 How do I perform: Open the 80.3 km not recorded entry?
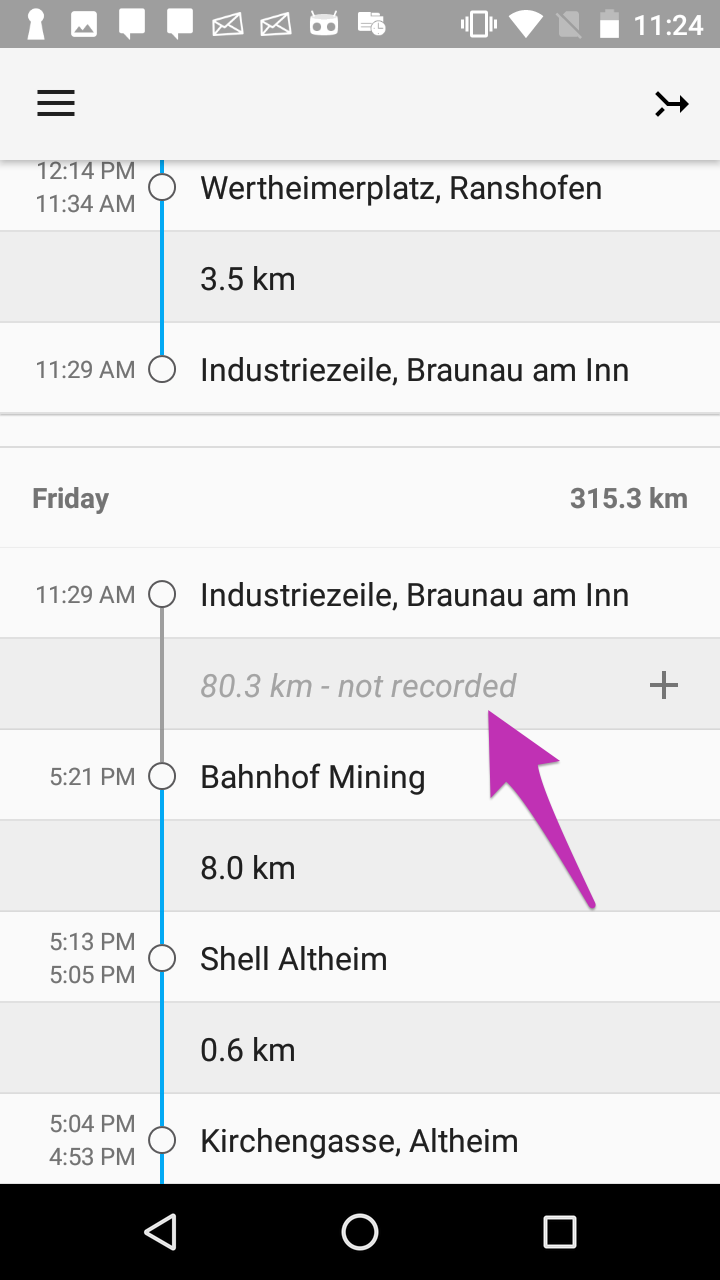[358, 685]
